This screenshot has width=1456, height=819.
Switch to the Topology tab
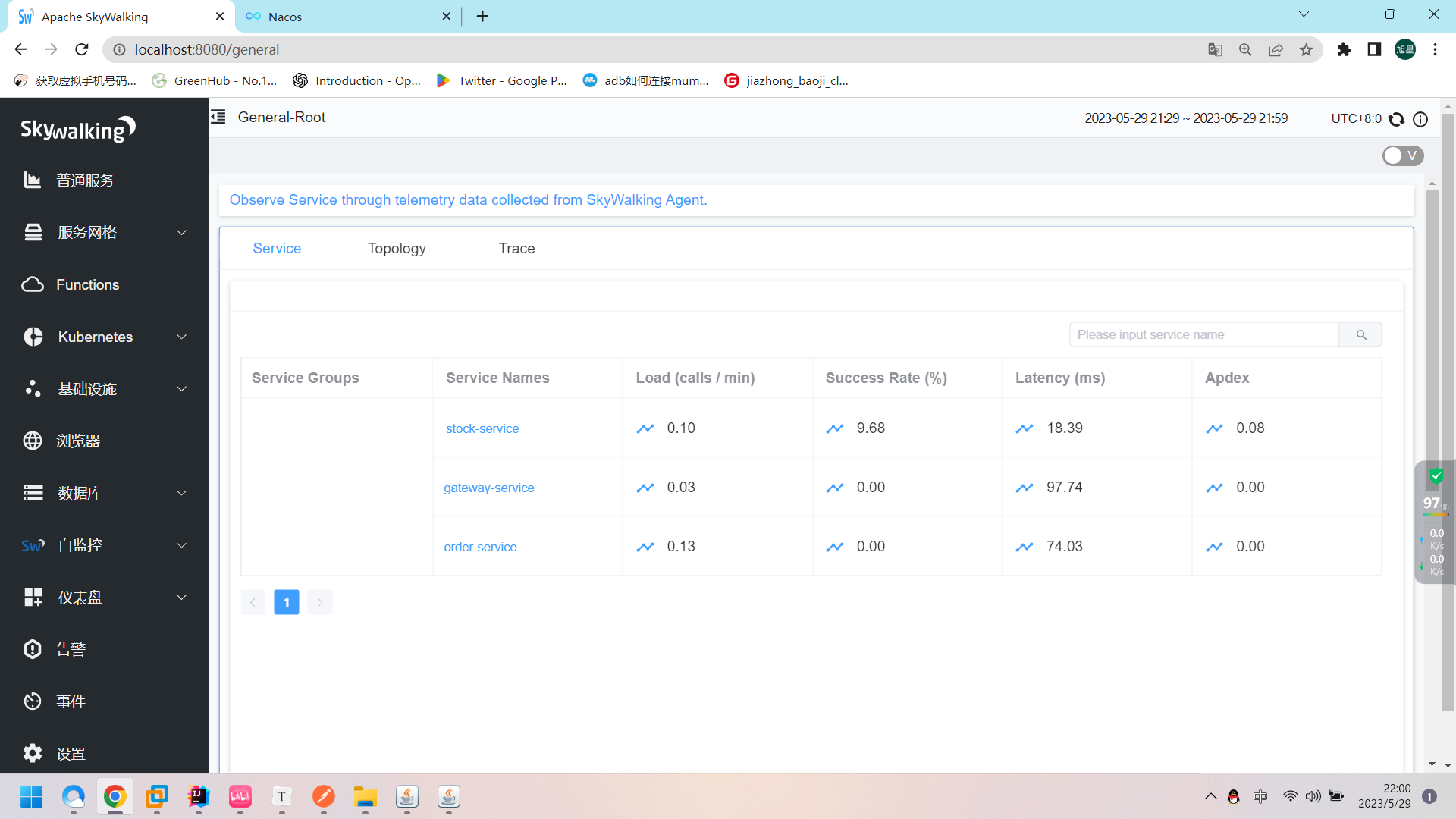tap(397, 249)
